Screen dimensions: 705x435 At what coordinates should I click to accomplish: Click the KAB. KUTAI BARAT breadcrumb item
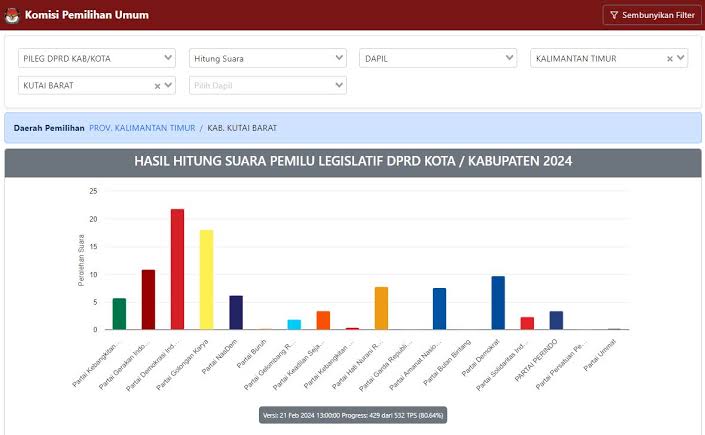click(x=242, y=128)
